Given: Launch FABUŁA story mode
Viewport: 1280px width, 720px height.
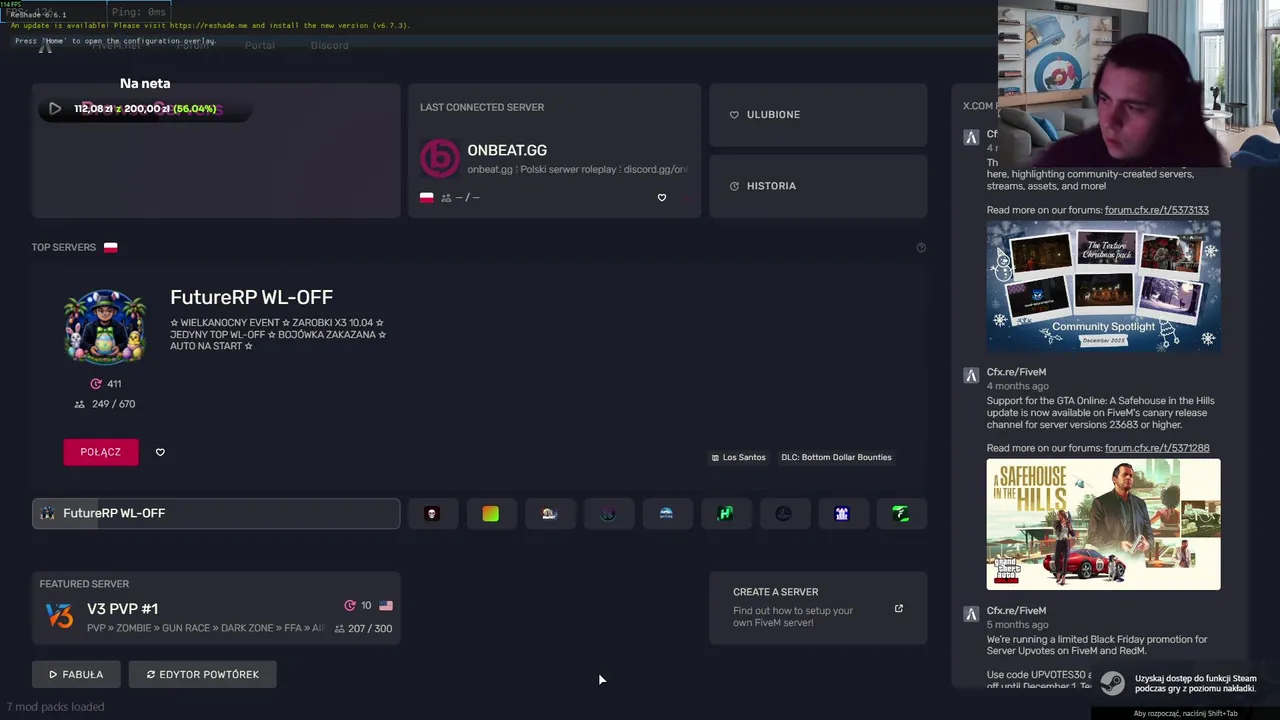Looking at the screenshot, I should point(76,674).
